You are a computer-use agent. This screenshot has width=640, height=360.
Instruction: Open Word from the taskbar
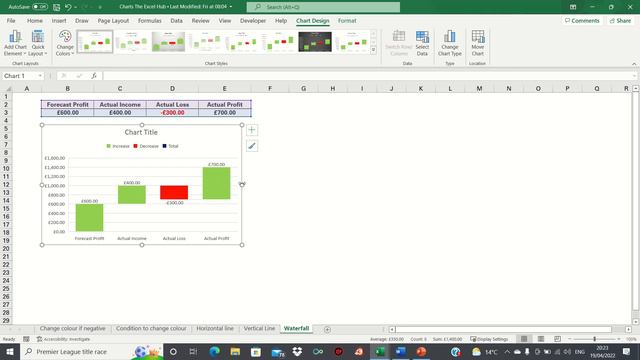[x=400, y=352]
